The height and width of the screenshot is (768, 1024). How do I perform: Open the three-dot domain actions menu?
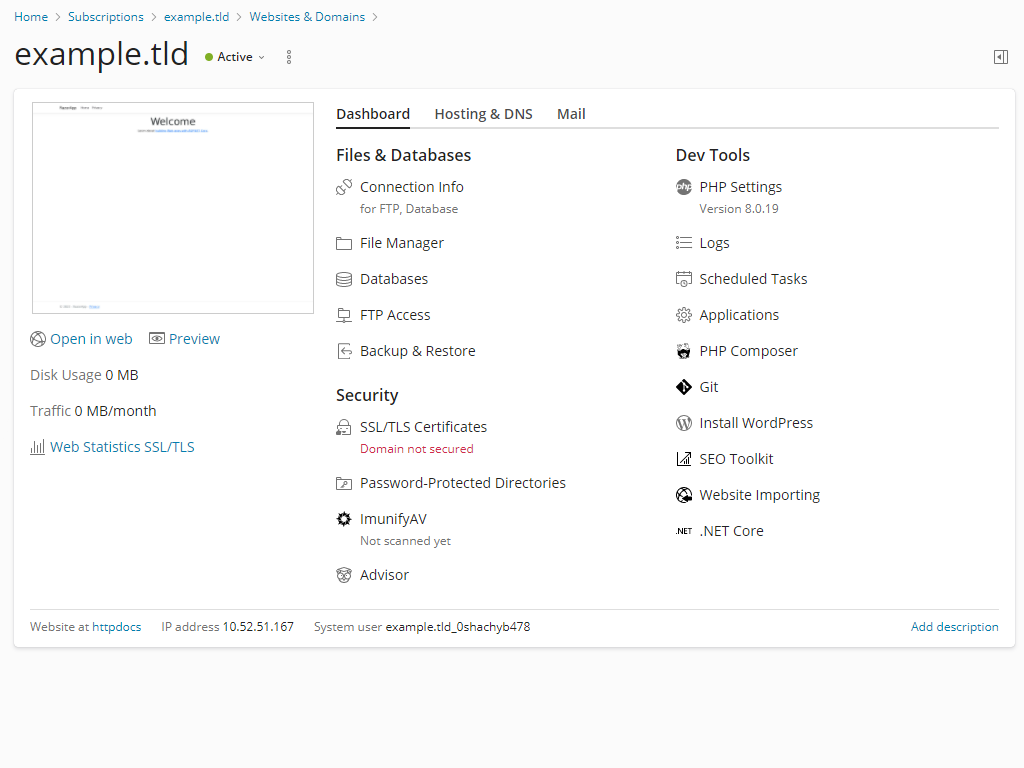click(x=289, y=57)
